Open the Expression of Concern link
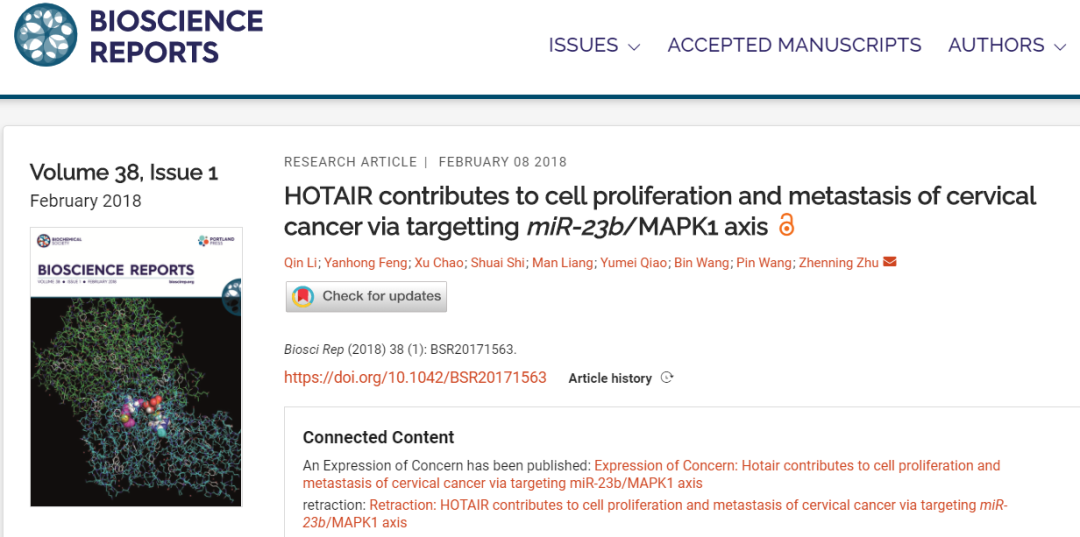1080x537 pixels. point(652,474)
